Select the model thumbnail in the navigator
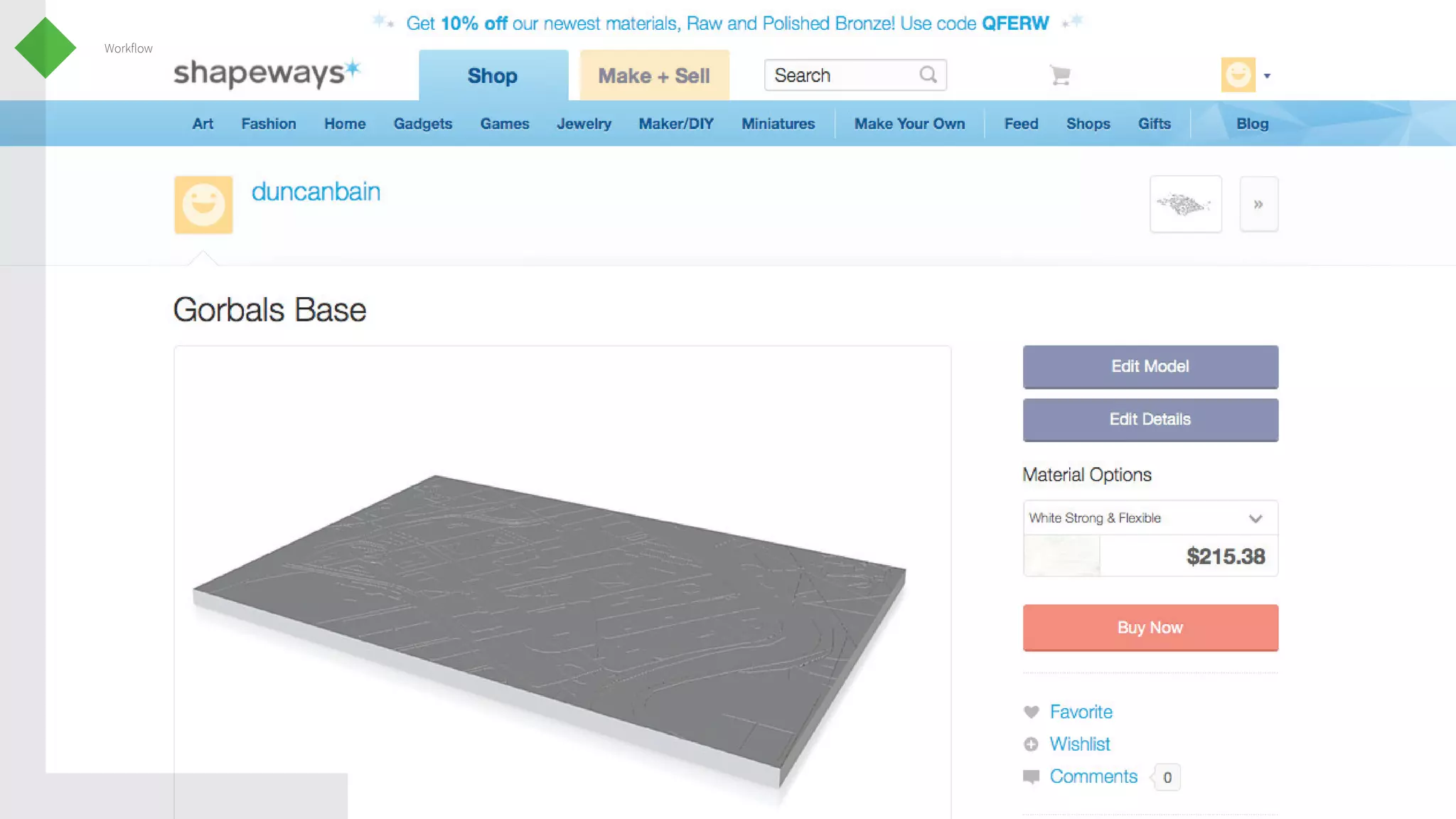1456x819 pixels. (1185, 204)
